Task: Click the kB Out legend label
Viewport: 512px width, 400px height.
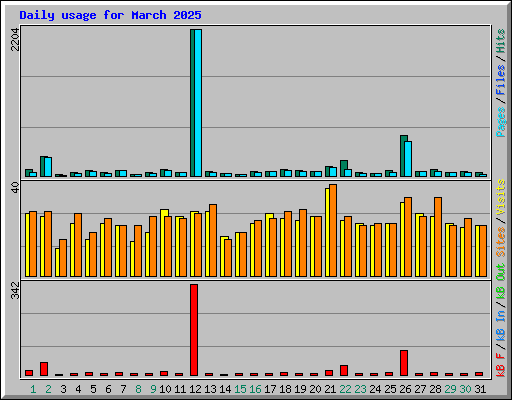Action: pyautogui.click(x=501, y=282)
